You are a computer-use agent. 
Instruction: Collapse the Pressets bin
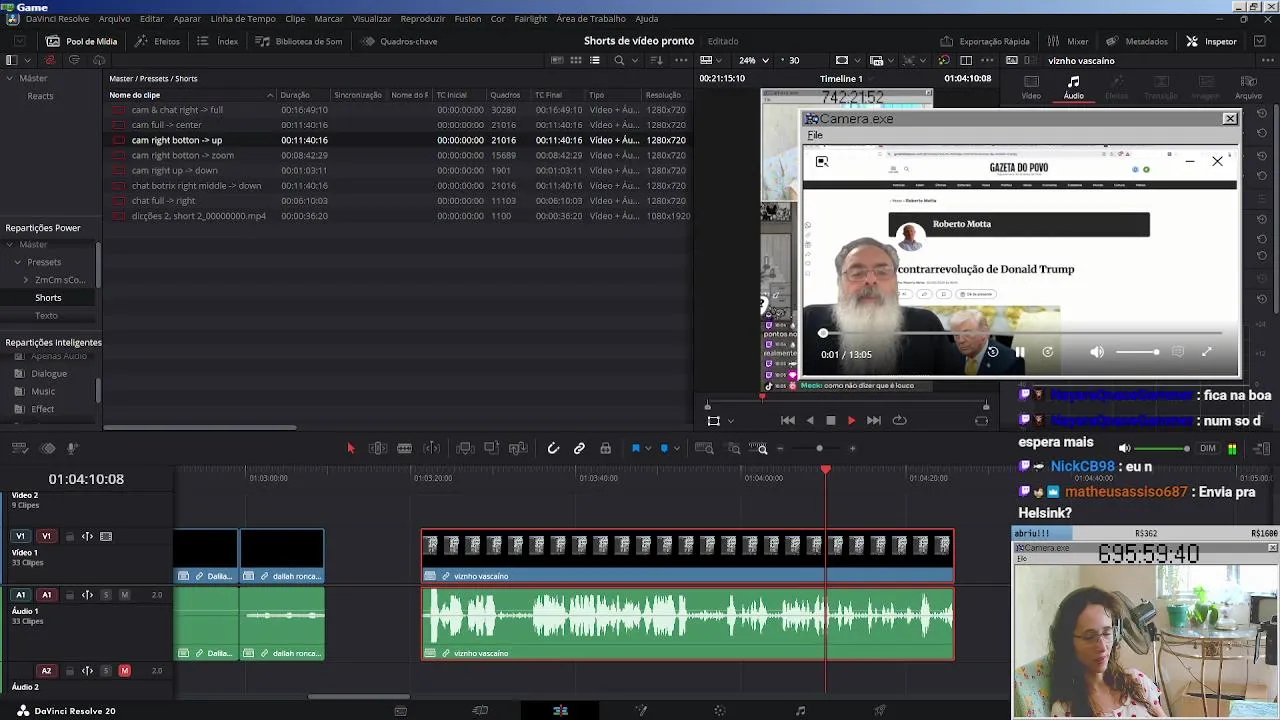pyautogui.click(x=17, y=262)
